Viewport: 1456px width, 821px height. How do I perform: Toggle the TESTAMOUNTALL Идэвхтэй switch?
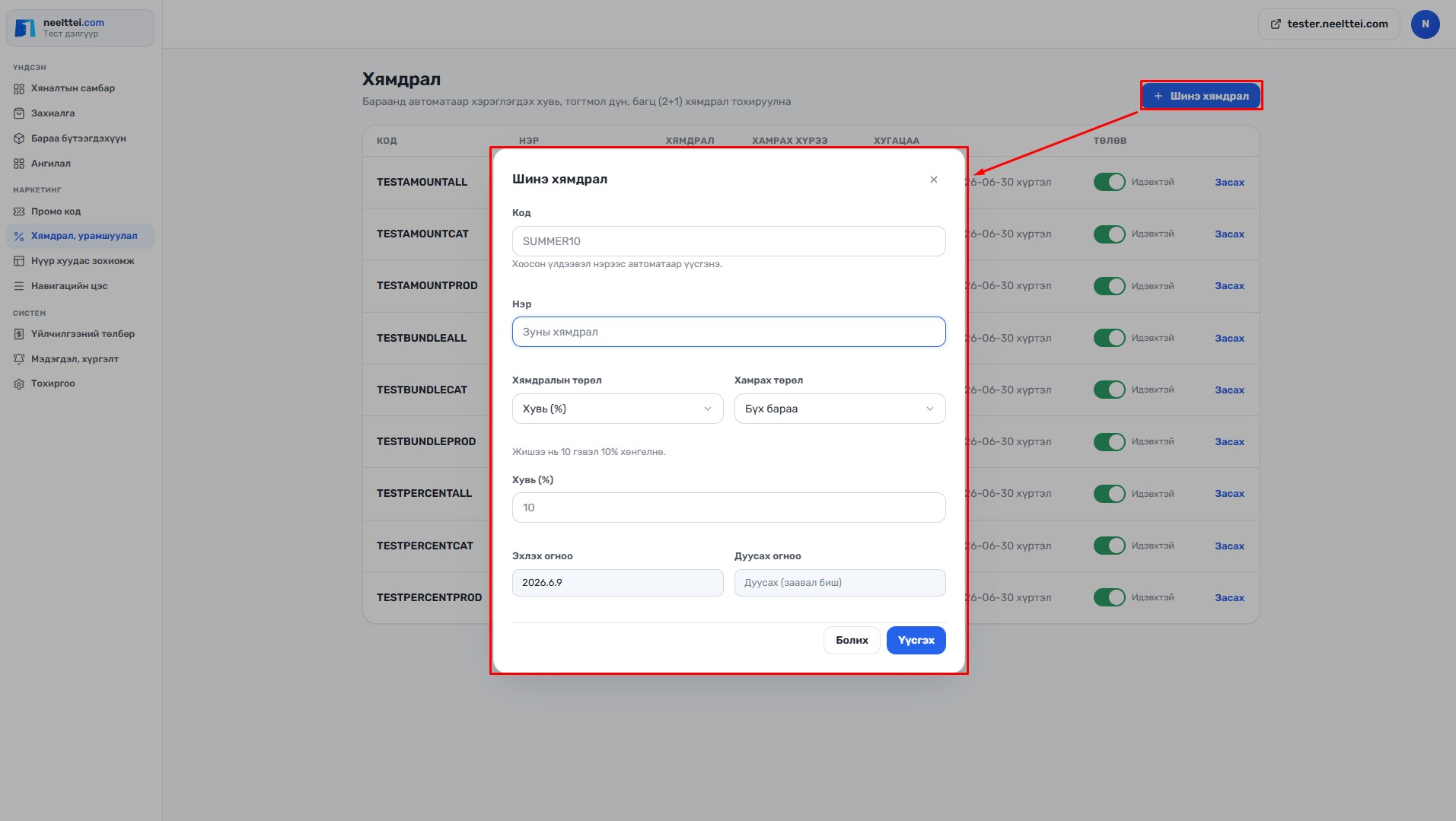1109,182
